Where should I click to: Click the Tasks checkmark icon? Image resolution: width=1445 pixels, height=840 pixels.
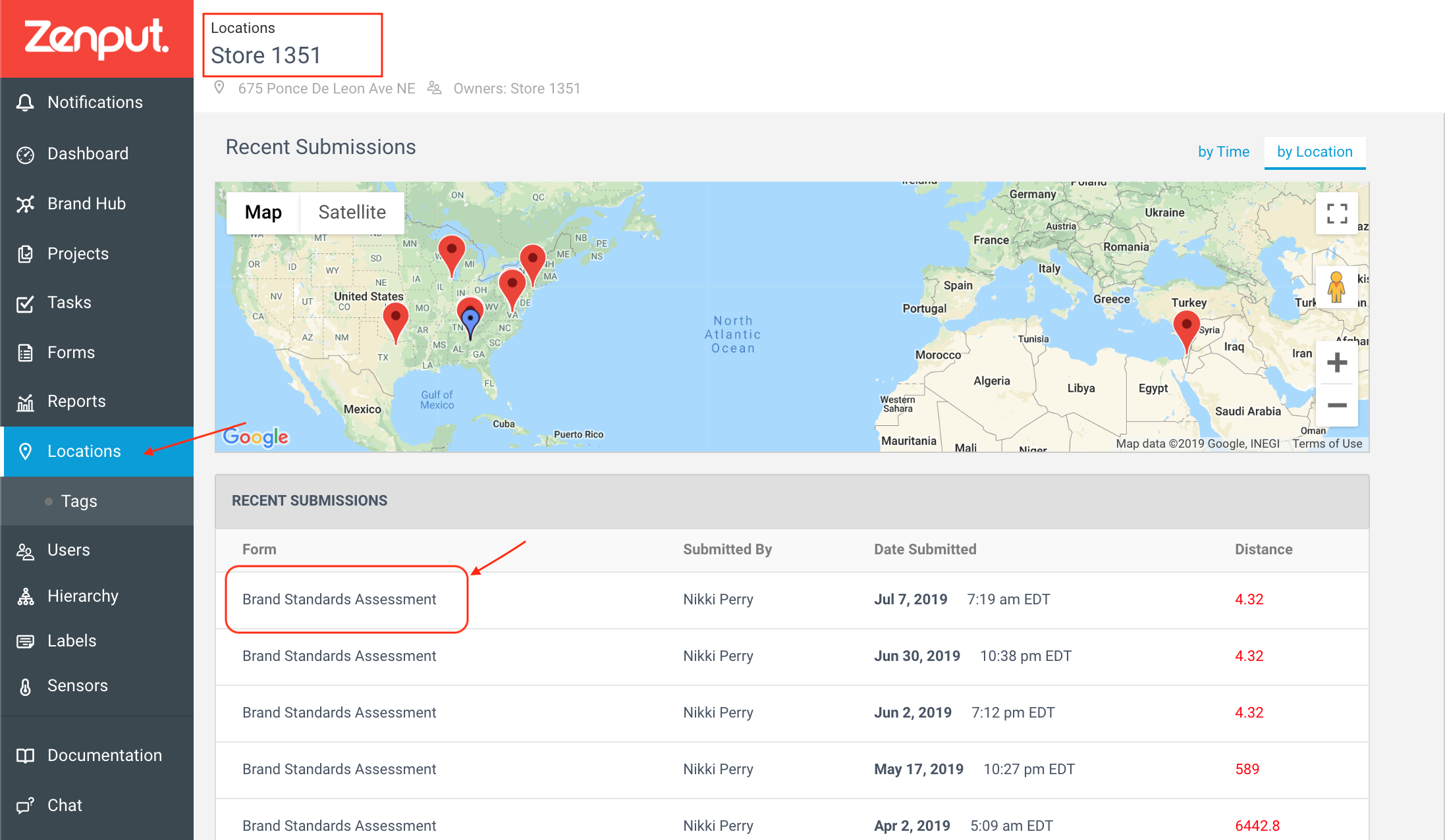point(25,303)
